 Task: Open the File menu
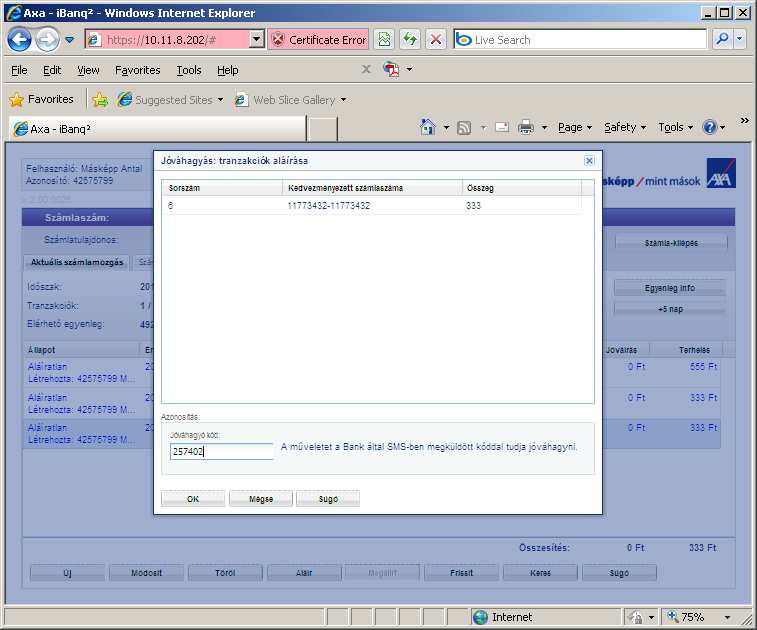pyautogui.click(x=19, y=70)
